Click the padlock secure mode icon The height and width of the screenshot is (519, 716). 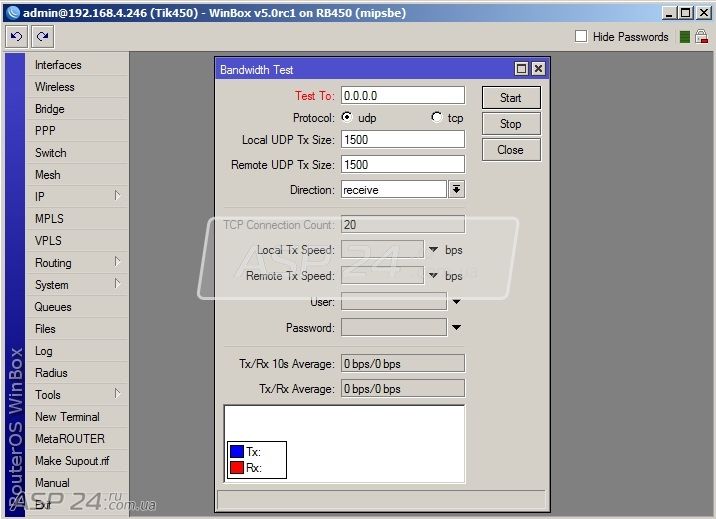tap(701, 37)
